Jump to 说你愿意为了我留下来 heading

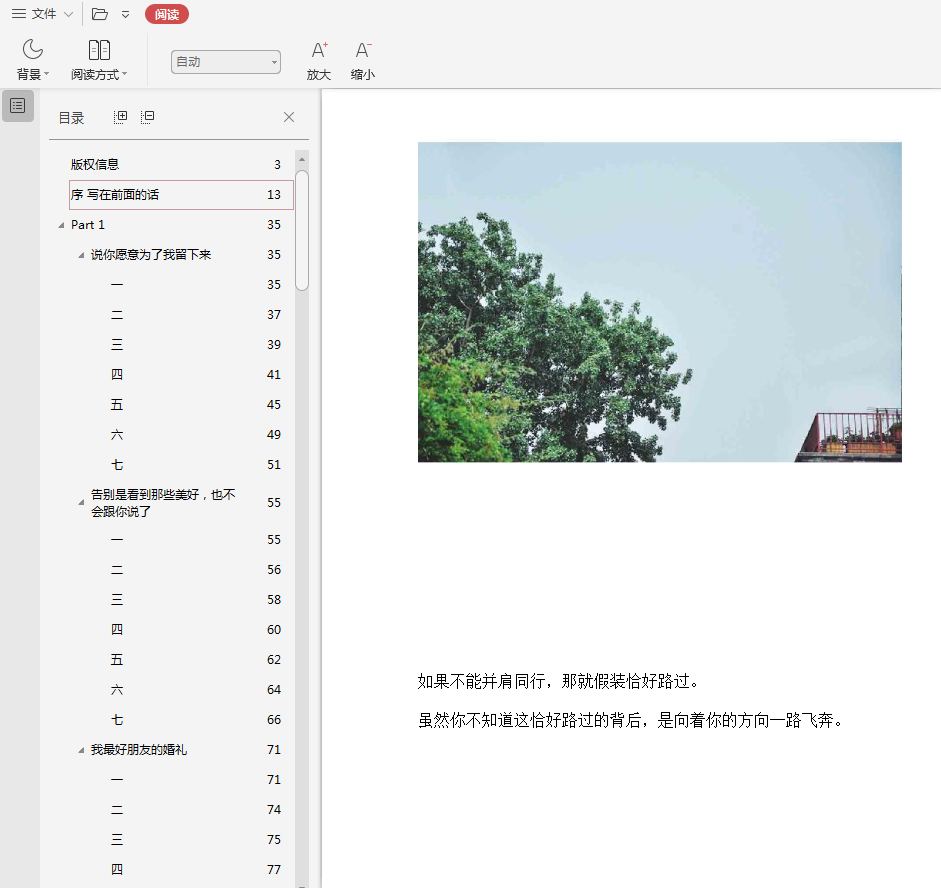(151, 254)
